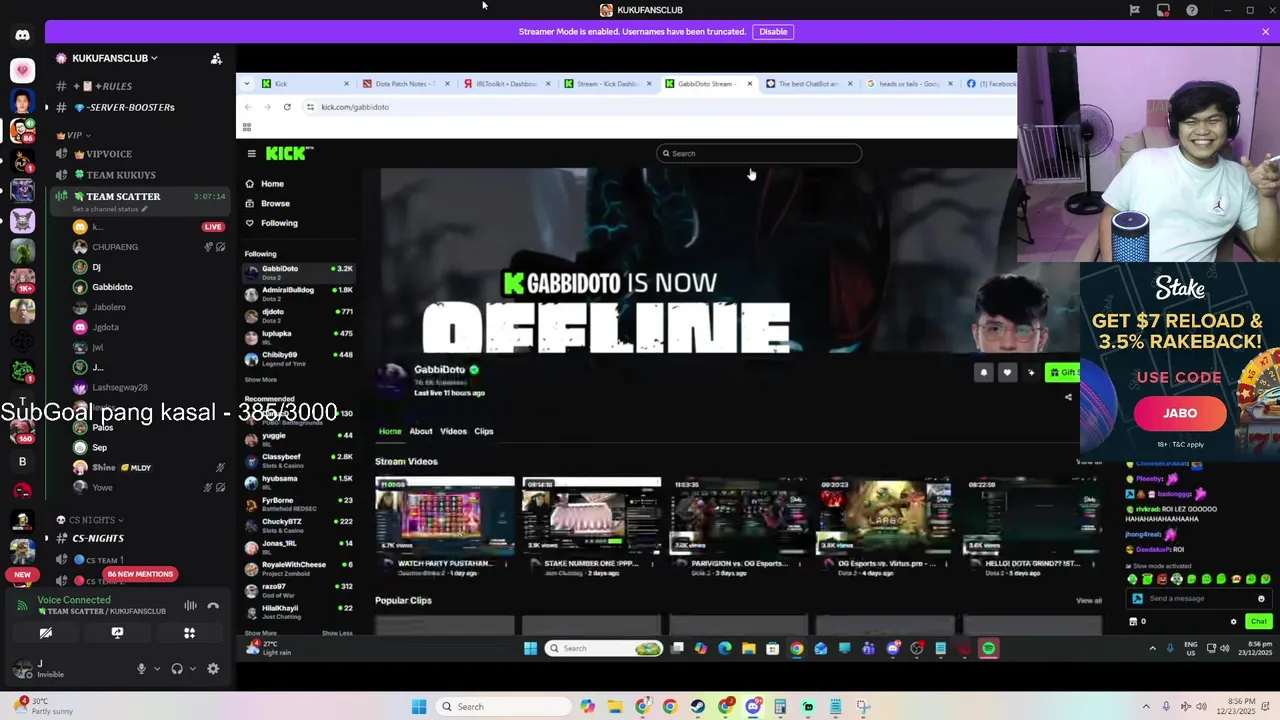Click View all beside Popular Clips
Image resolution: width=1280 pixels, height=720 pixels.
(1089, 600)
